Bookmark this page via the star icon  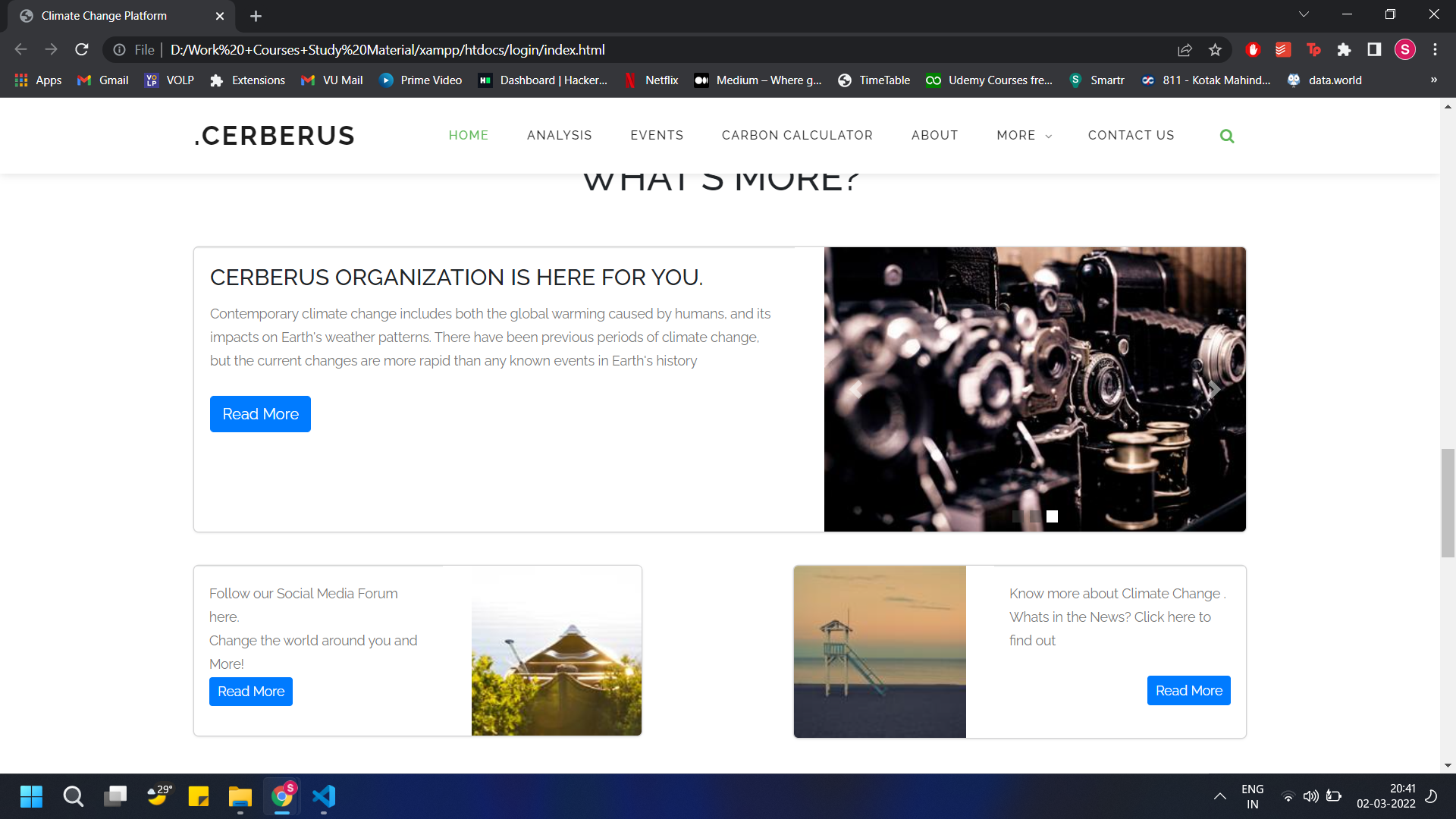click(x=1215, y=49)
